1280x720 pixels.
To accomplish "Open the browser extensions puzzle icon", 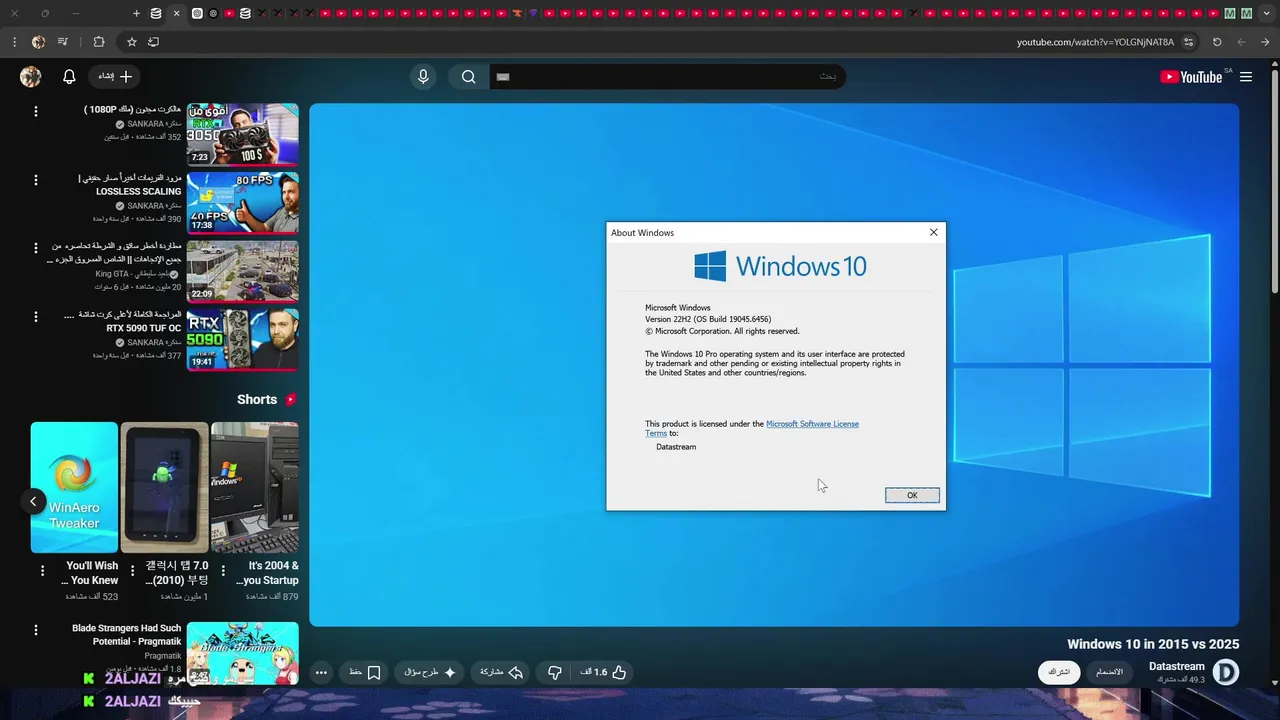I will coord(98,42).
